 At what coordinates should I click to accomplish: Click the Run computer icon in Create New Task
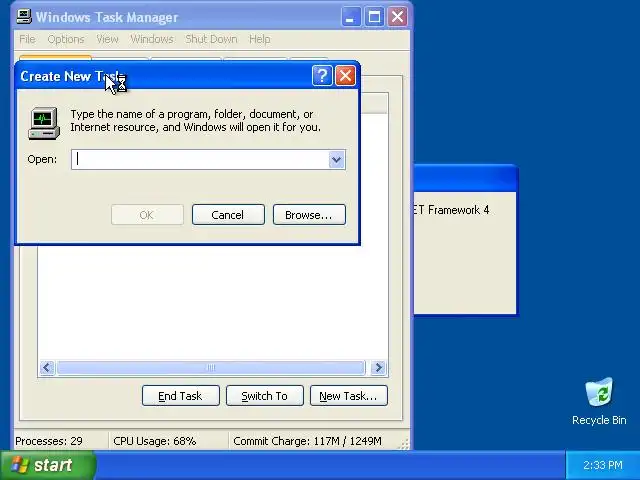(44, 123)
